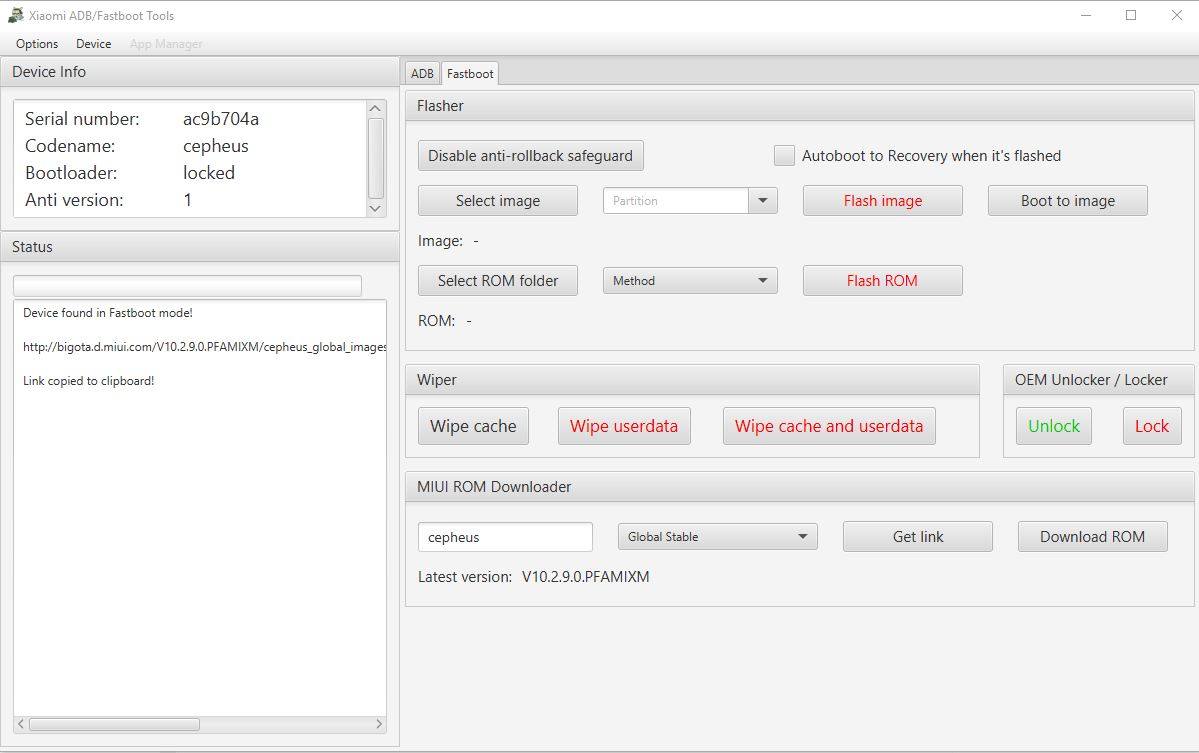Maximize the application window
Image resolution: width=1199 pixels, height=753 pixels.
[x=1131, y=15]
